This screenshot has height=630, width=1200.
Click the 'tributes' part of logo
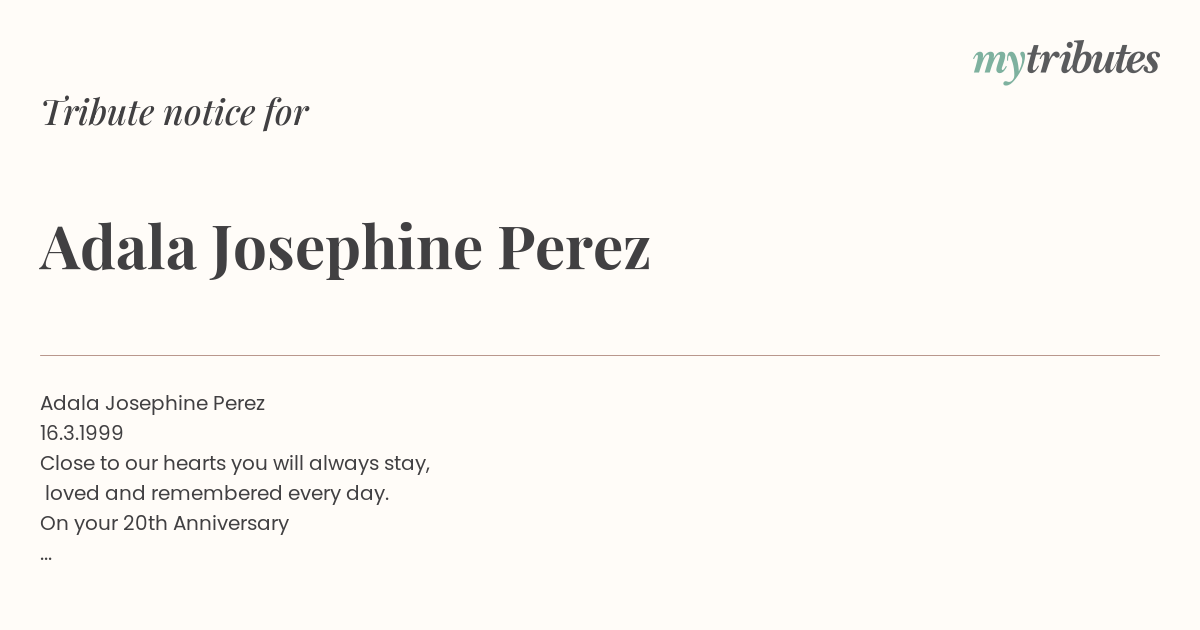tap(1092, 59)
